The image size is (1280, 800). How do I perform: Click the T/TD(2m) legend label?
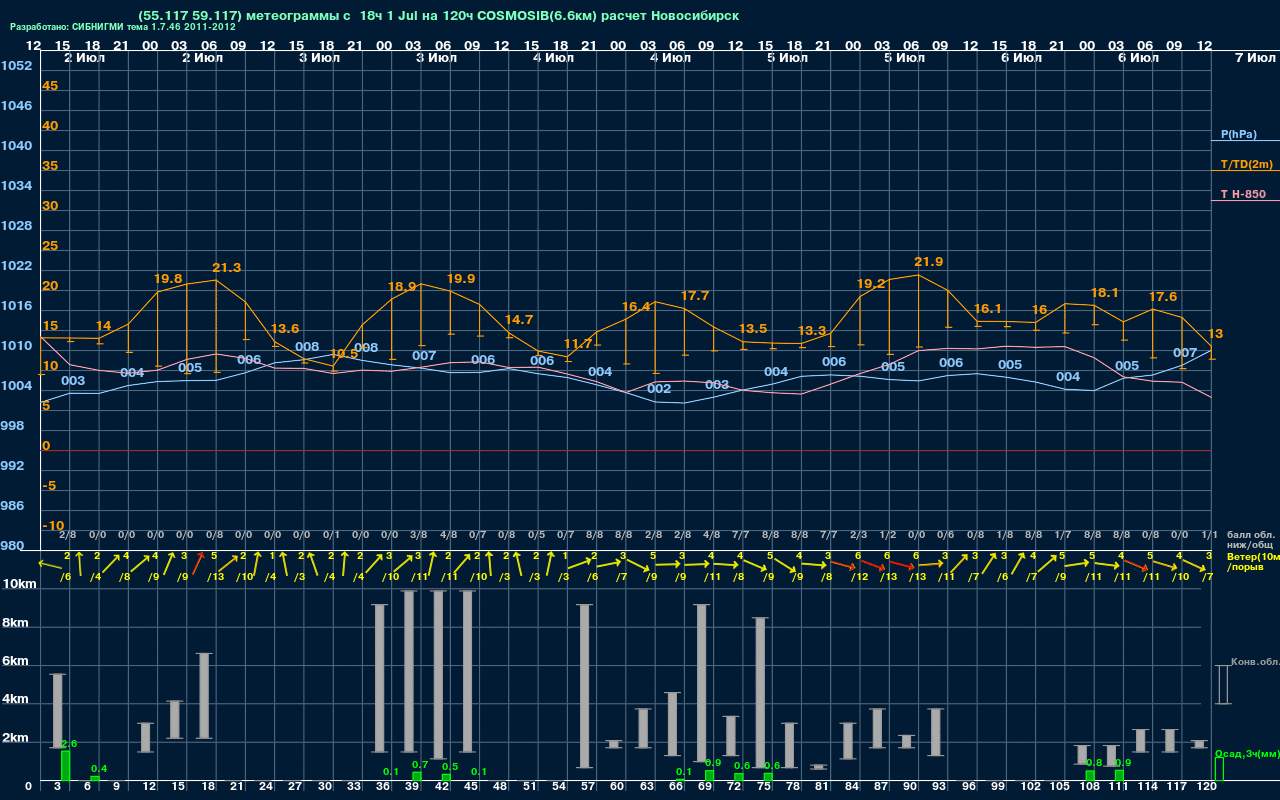[x=1246, y=164]
